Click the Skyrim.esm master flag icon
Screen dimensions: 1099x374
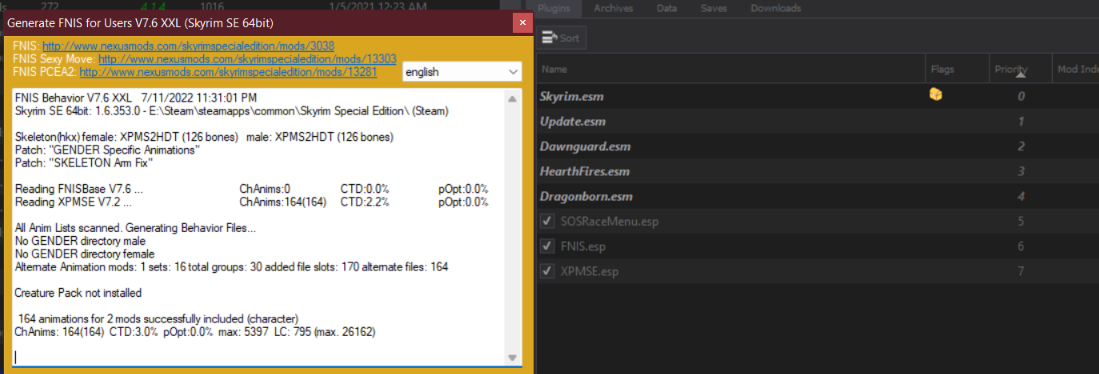[935, 95]
